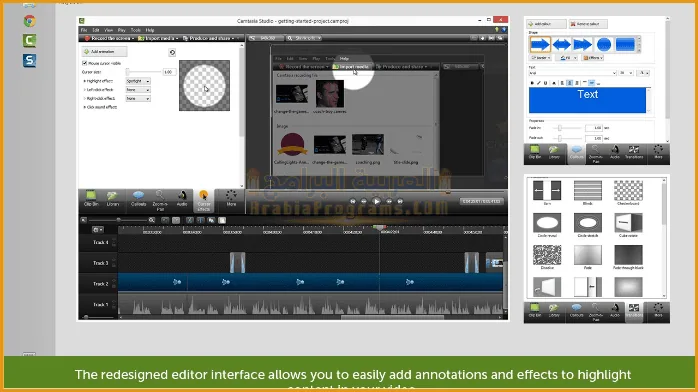698x392 pixels.
Task: Click the timeline zoom-out icon
Action: (x=84, y=220)
